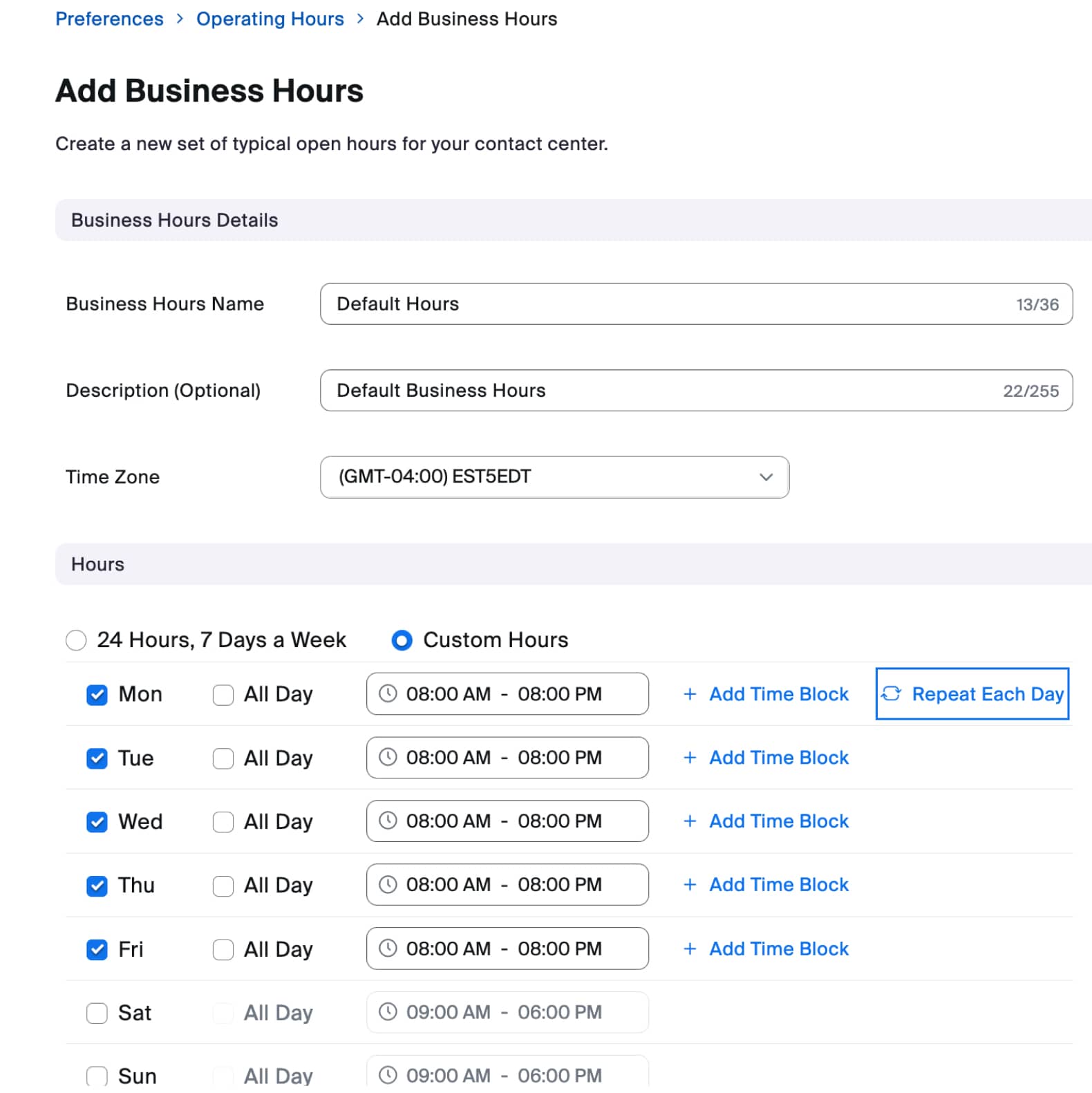
Task: Click the clock icon in Friday's time range
Action: coord(388,948)
